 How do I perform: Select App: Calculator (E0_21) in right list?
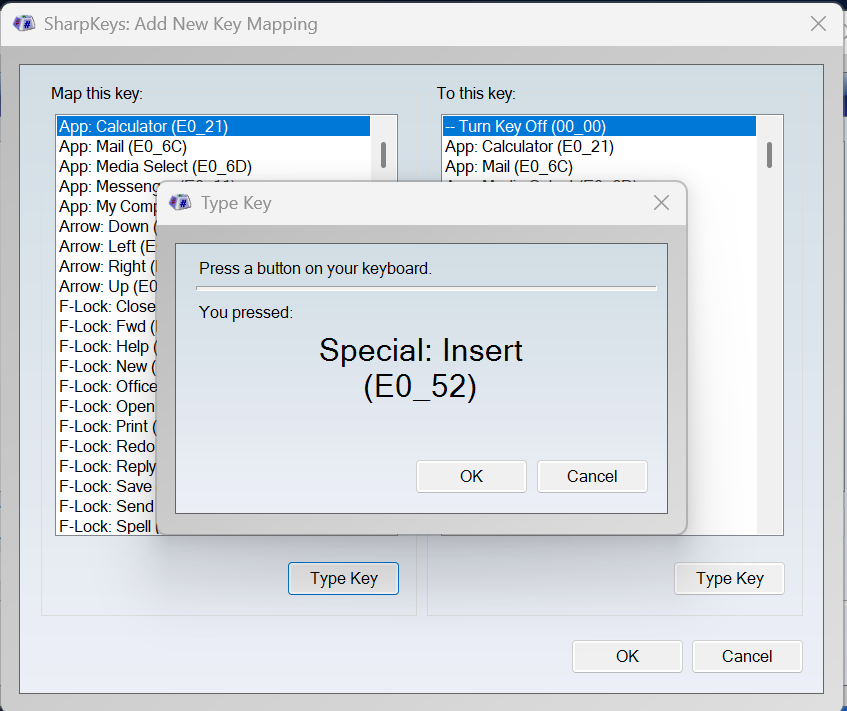point(599,146)
